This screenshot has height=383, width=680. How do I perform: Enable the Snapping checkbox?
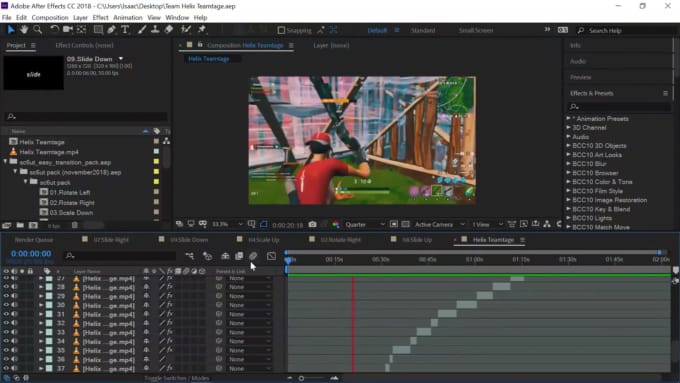(281, 30)
